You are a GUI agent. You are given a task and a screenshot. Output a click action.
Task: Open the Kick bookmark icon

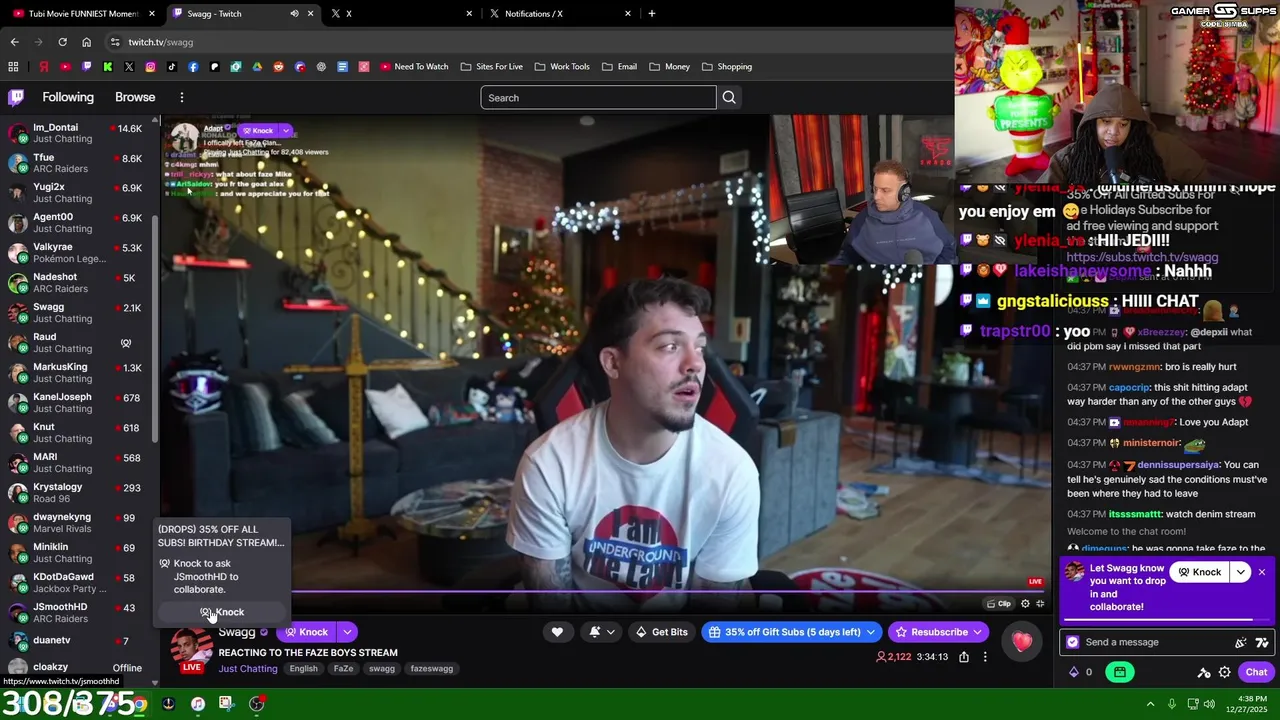107,67
